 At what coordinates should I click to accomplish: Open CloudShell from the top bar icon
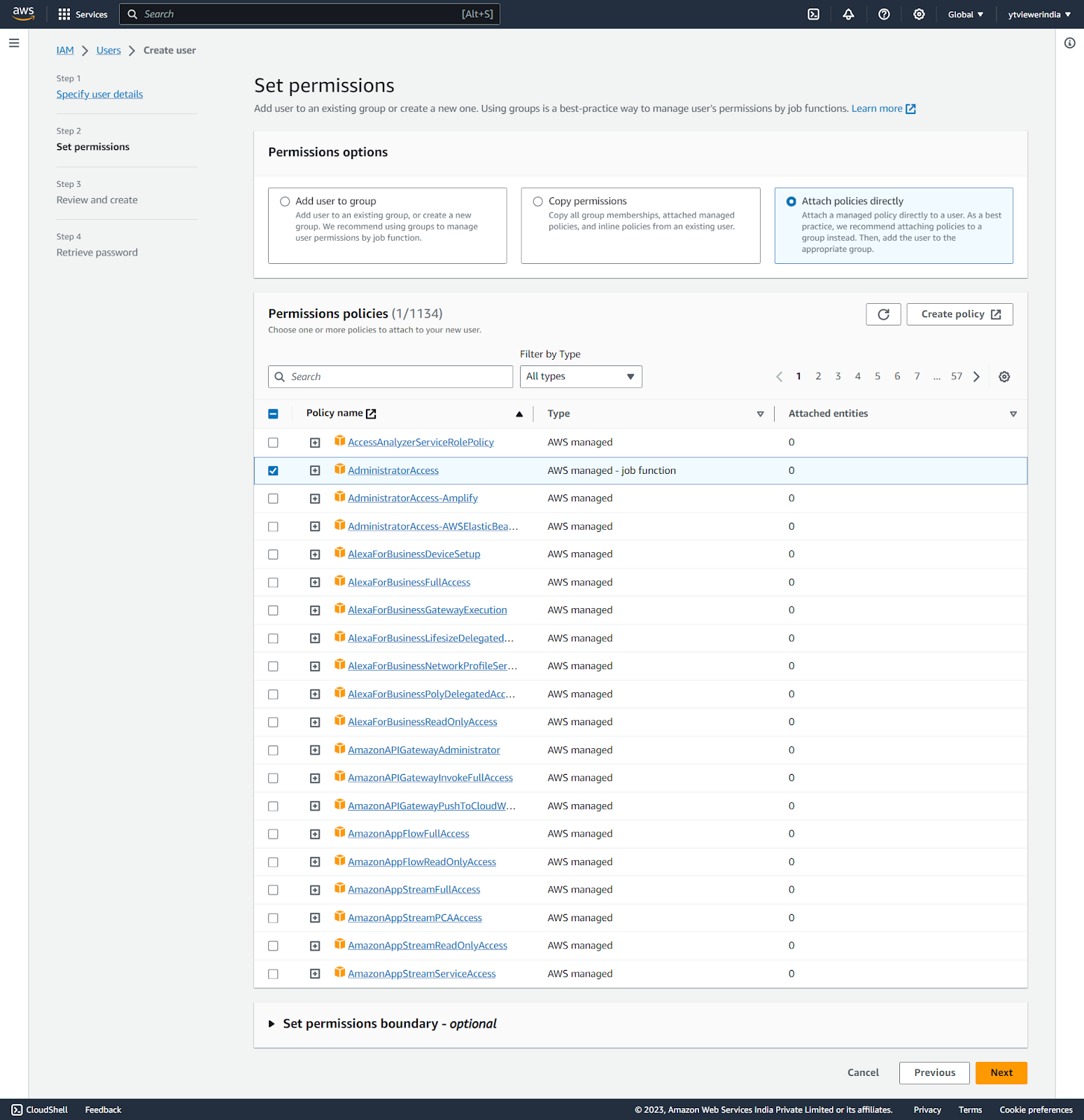click(813, 14)
